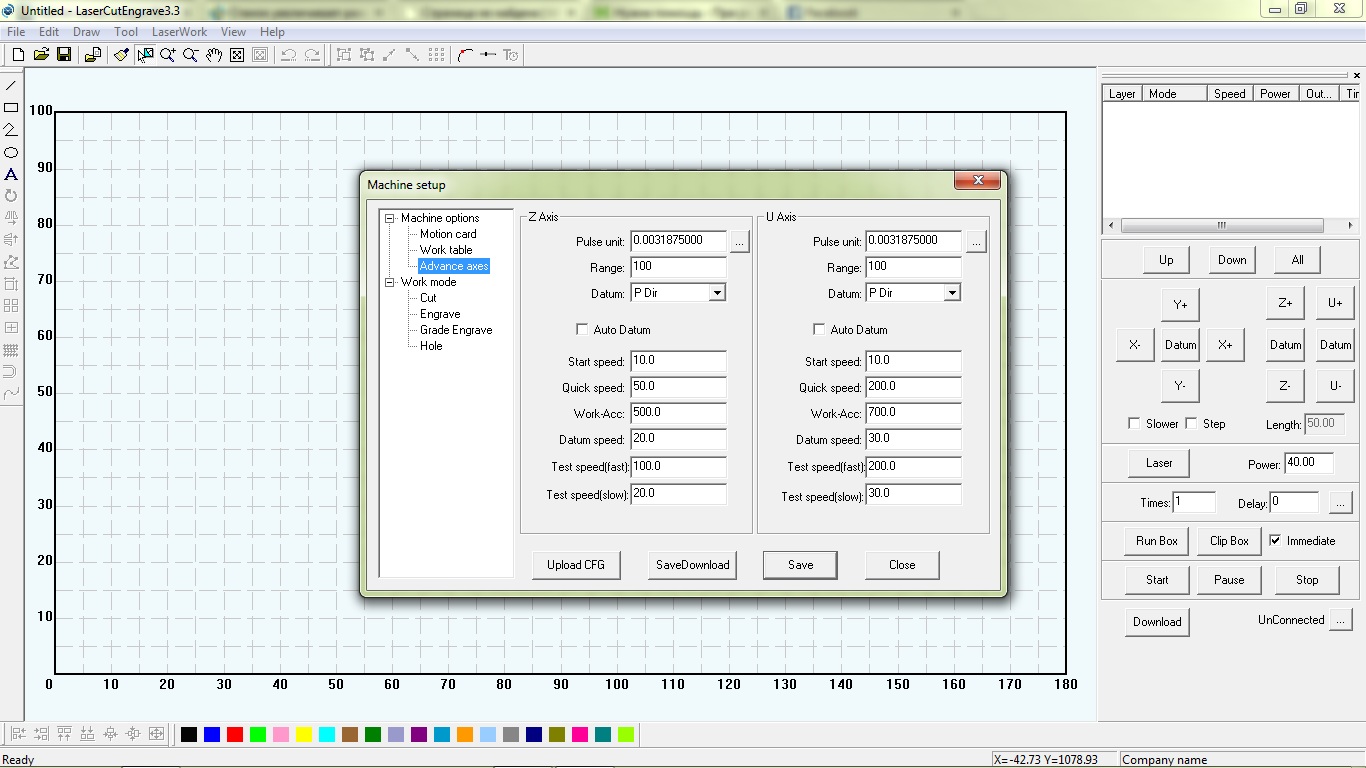Image resolution: width=1366 pixels, height=768 pixels.
Task: Click the Save floppy disk icon
Action: click(63, 55)
